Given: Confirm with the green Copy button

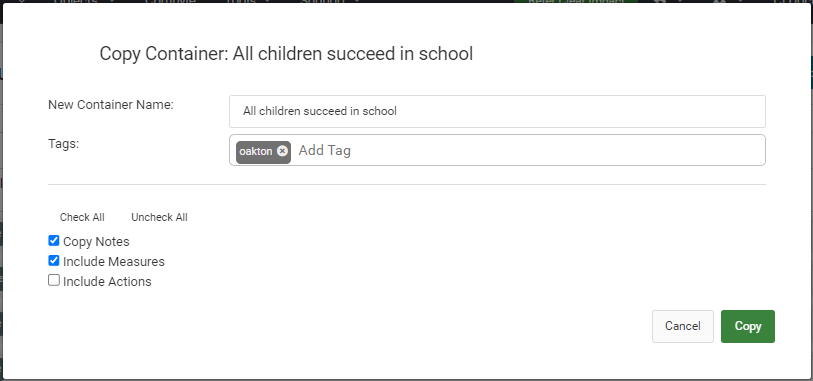Looking at the screenshot, I should (748, 326).
